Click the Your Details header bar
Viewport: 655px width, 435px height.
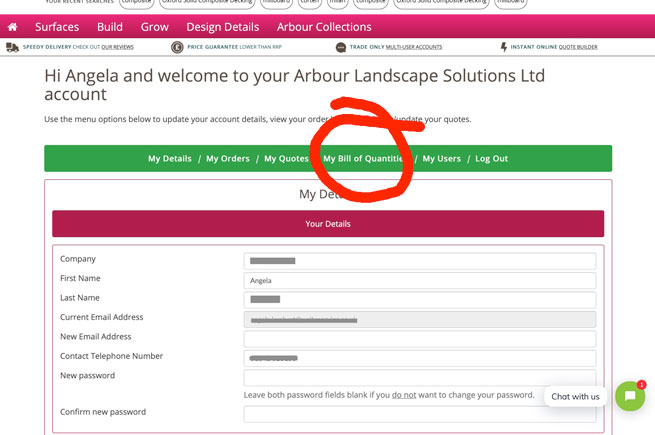328,224
